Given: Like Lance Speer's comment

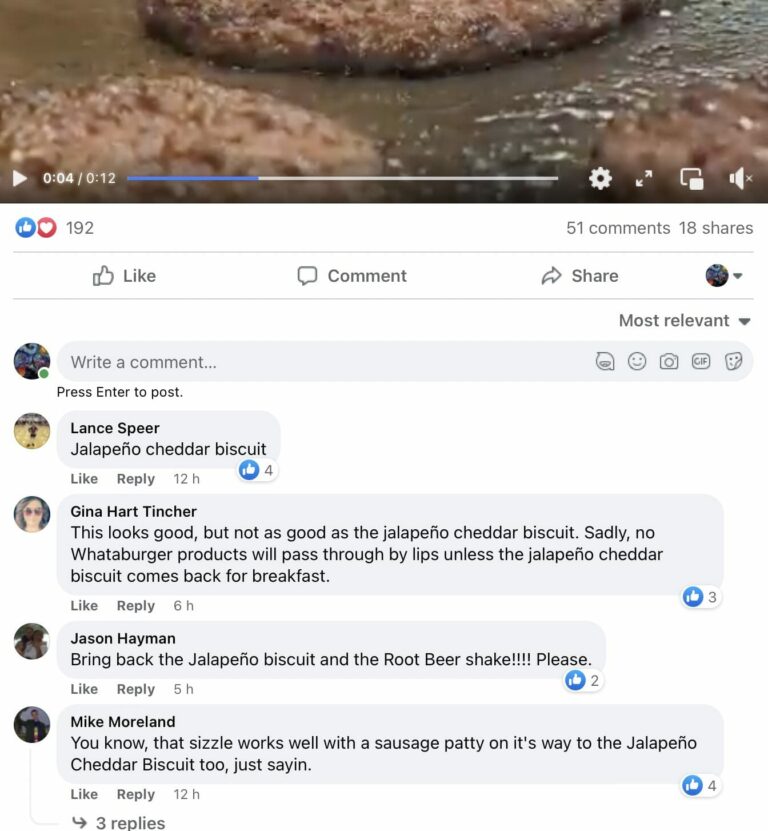Looking at the screenshot, I should point(83,479).
